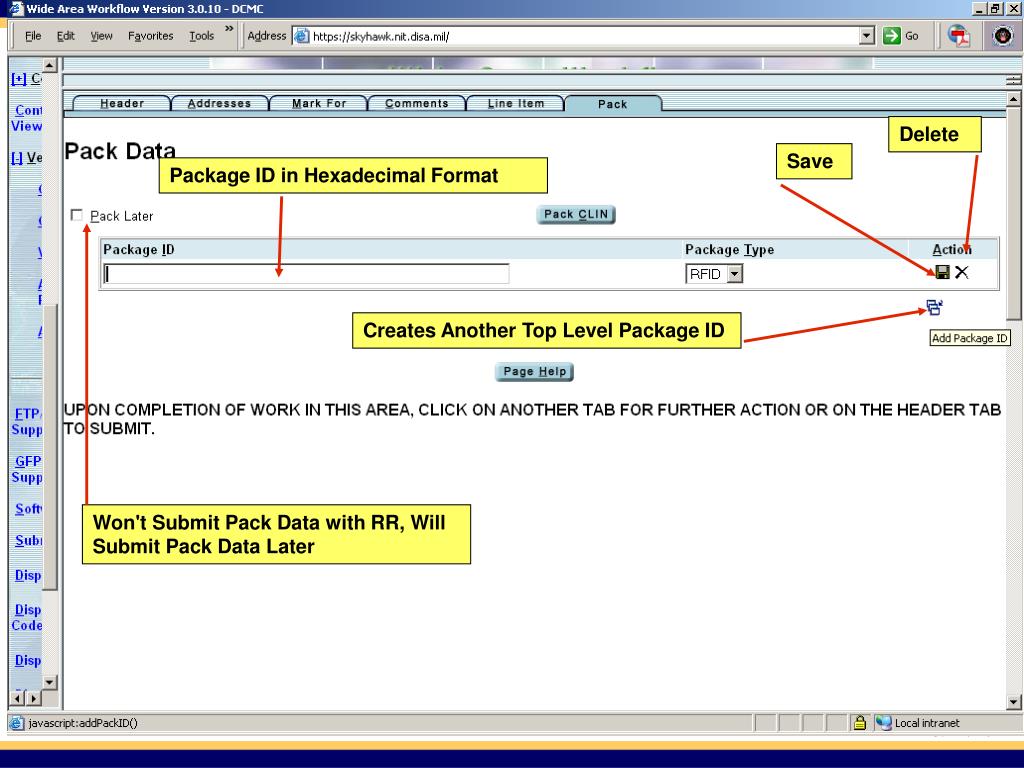Open the Header tab
This screenshot has height=768, width=1024.
coord(122,103)
